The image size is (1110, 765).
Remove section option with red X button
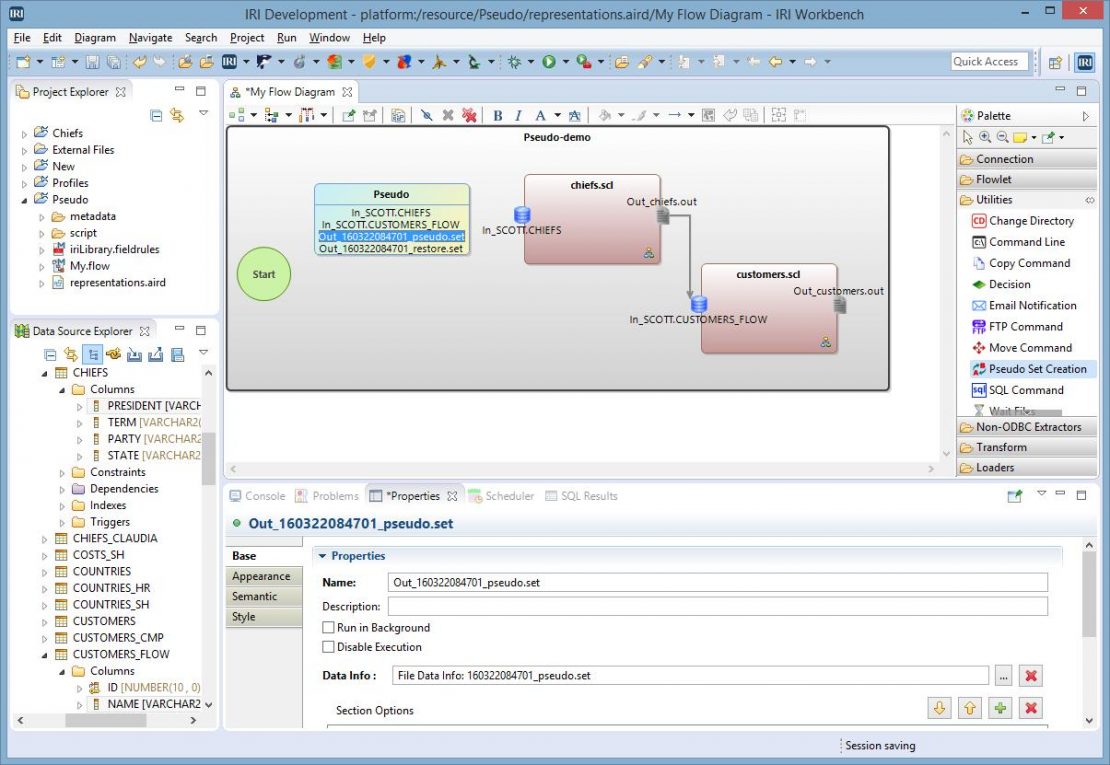[1031, 708]
